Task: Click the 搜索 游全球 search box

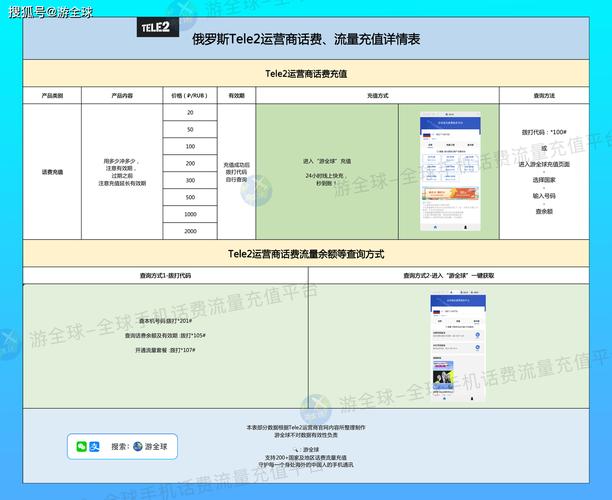Action: [122, 446]
